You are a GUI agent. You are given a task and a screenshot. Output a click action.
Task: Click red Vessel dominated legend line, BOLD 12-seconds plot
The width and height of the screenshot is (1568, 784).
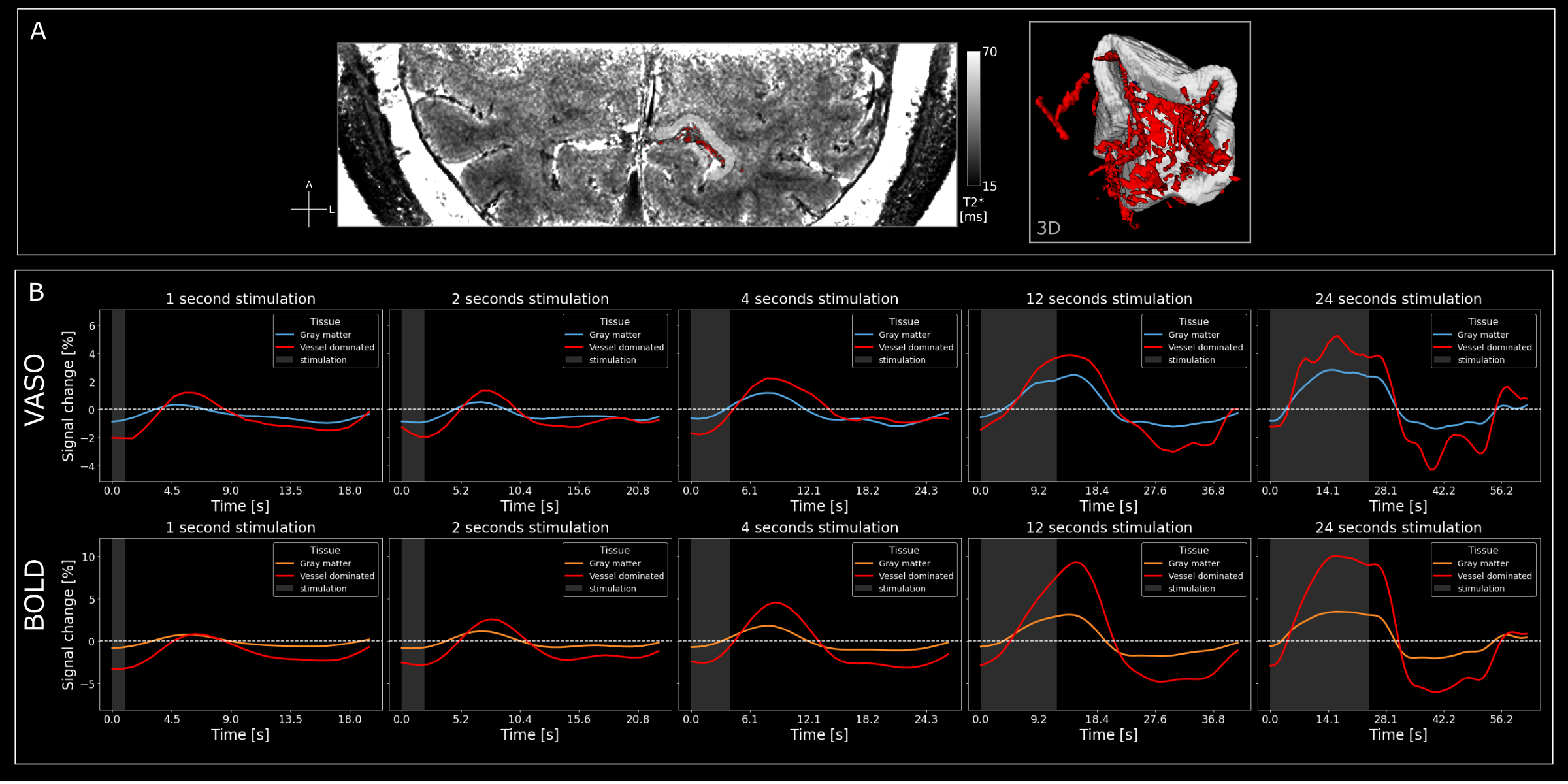tap(1153, 576)
